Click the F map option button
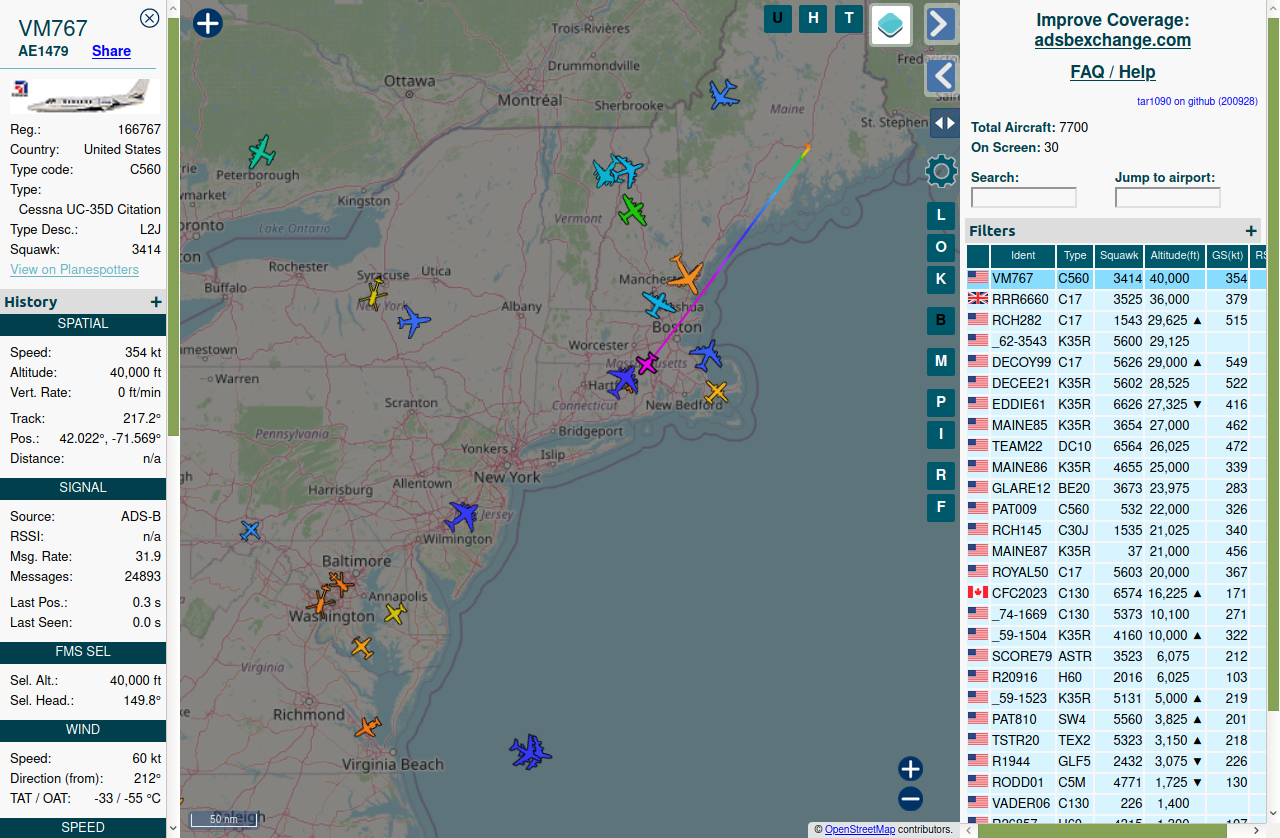 tap(941, 507)
